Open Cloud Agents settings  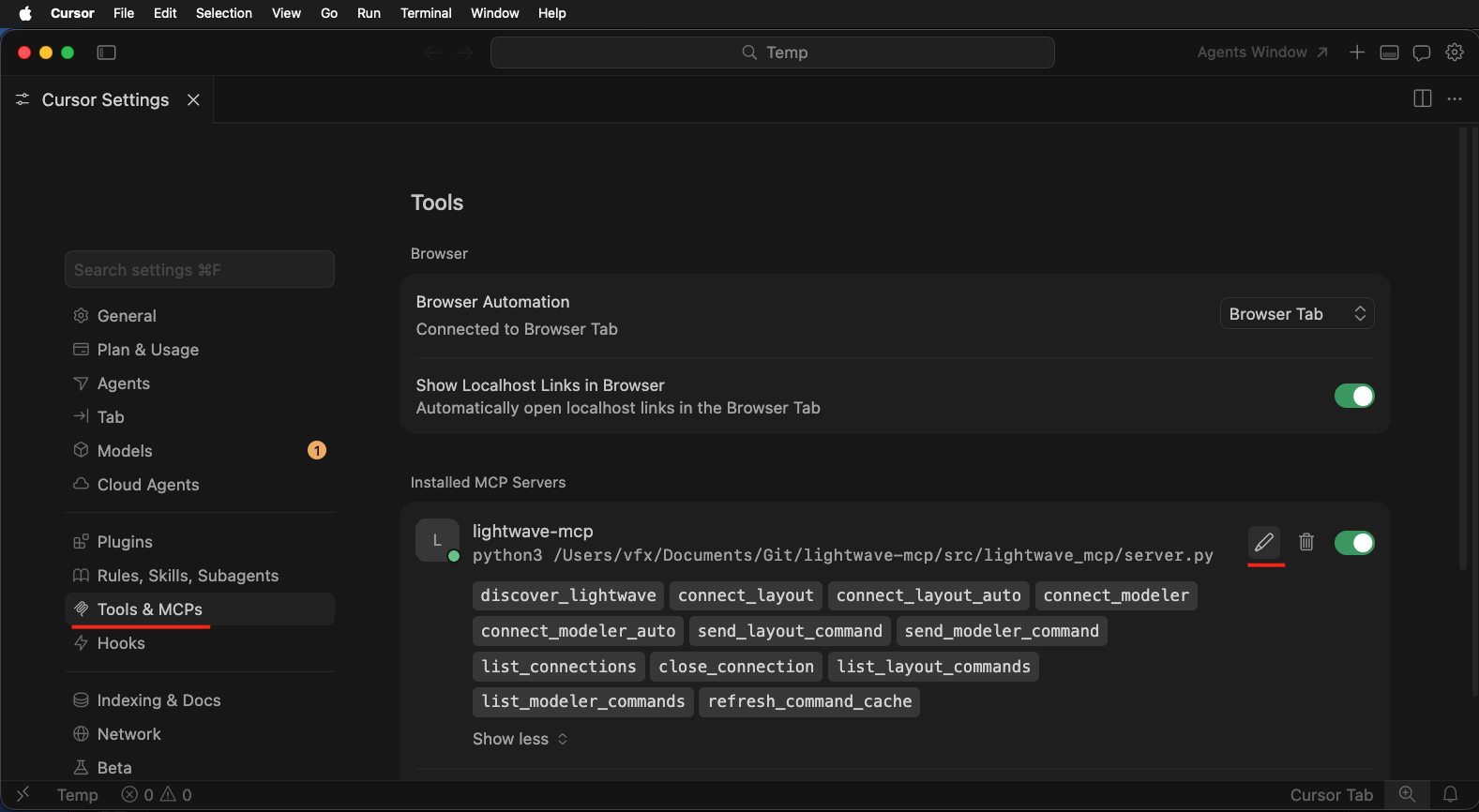tap(200, 485)
